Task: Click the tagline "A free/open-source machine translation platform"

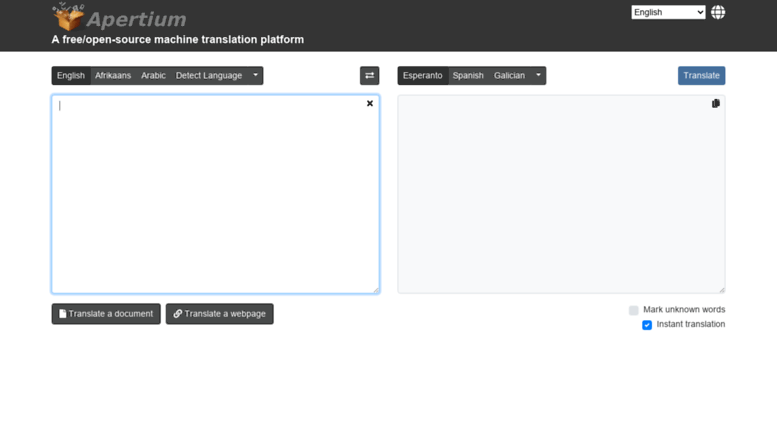Action: click(x=178, y=40)
